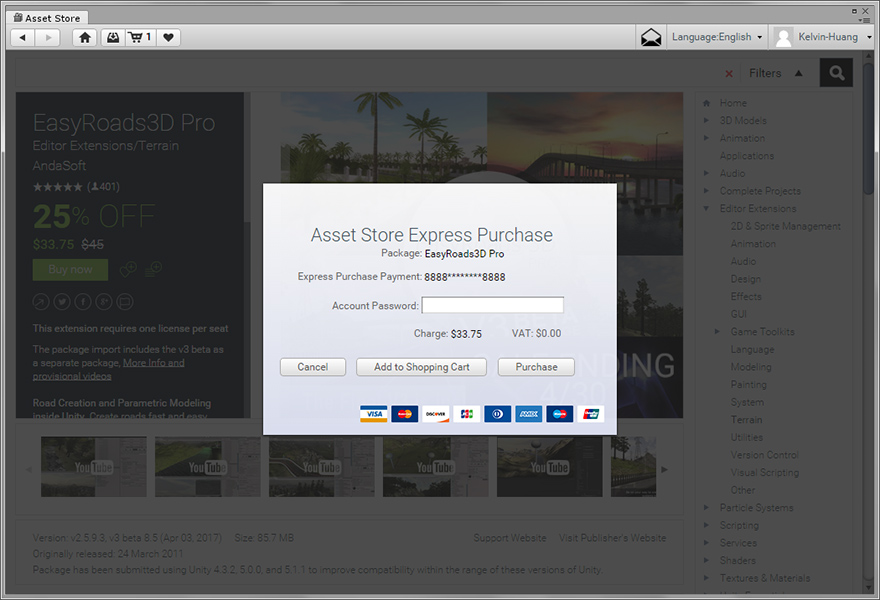Click Add to Shopping Cart button
Screen dimensions: 880x600
pyautogui.click(x=421, y=367)
